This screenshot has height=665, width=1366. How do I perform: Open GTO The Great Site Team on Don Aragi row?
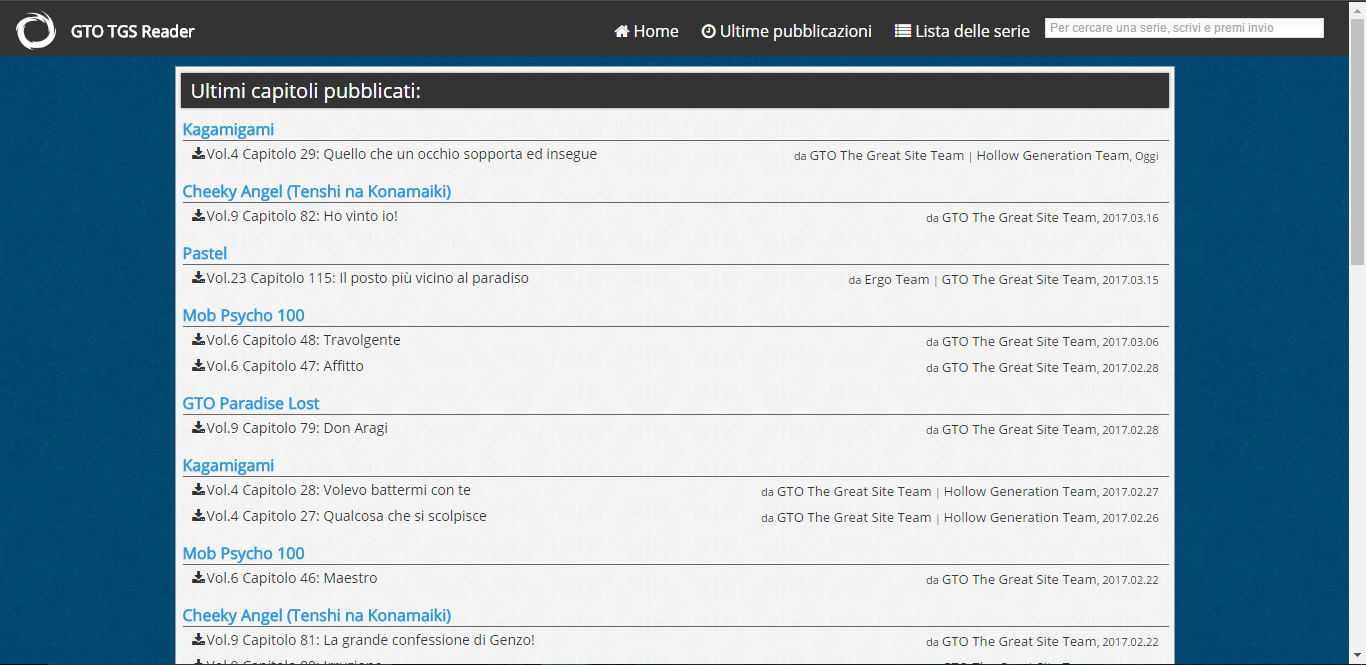pos(1019,429)
